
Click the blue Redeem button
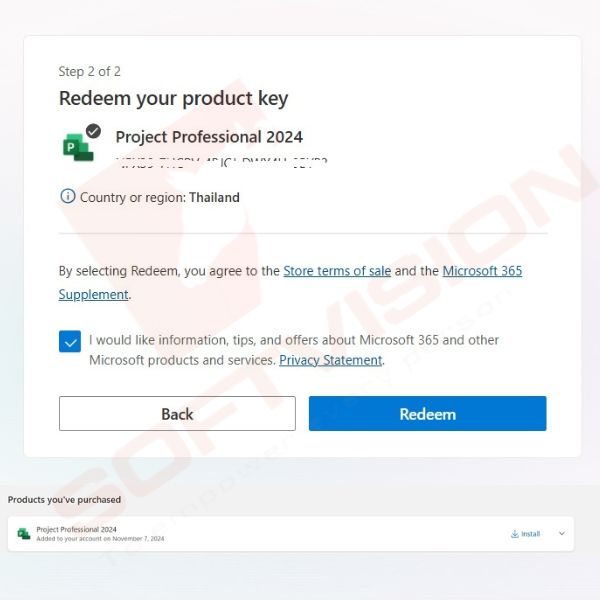coord(427,413)
